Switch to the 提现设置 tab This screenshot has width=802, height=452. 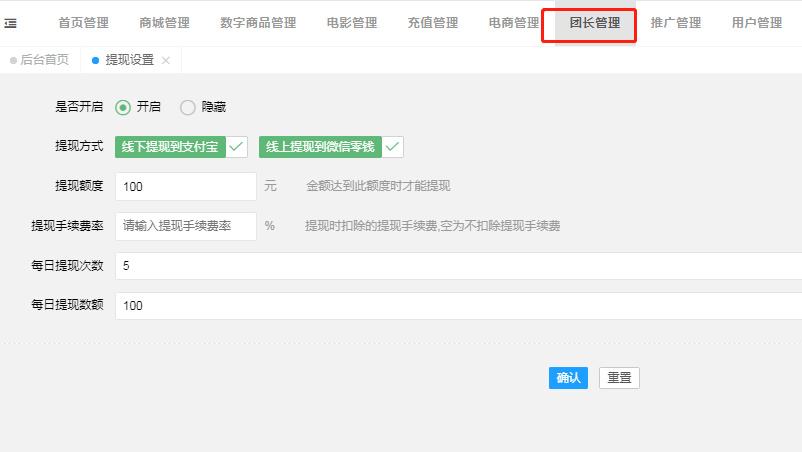click(x=129, y=60)
